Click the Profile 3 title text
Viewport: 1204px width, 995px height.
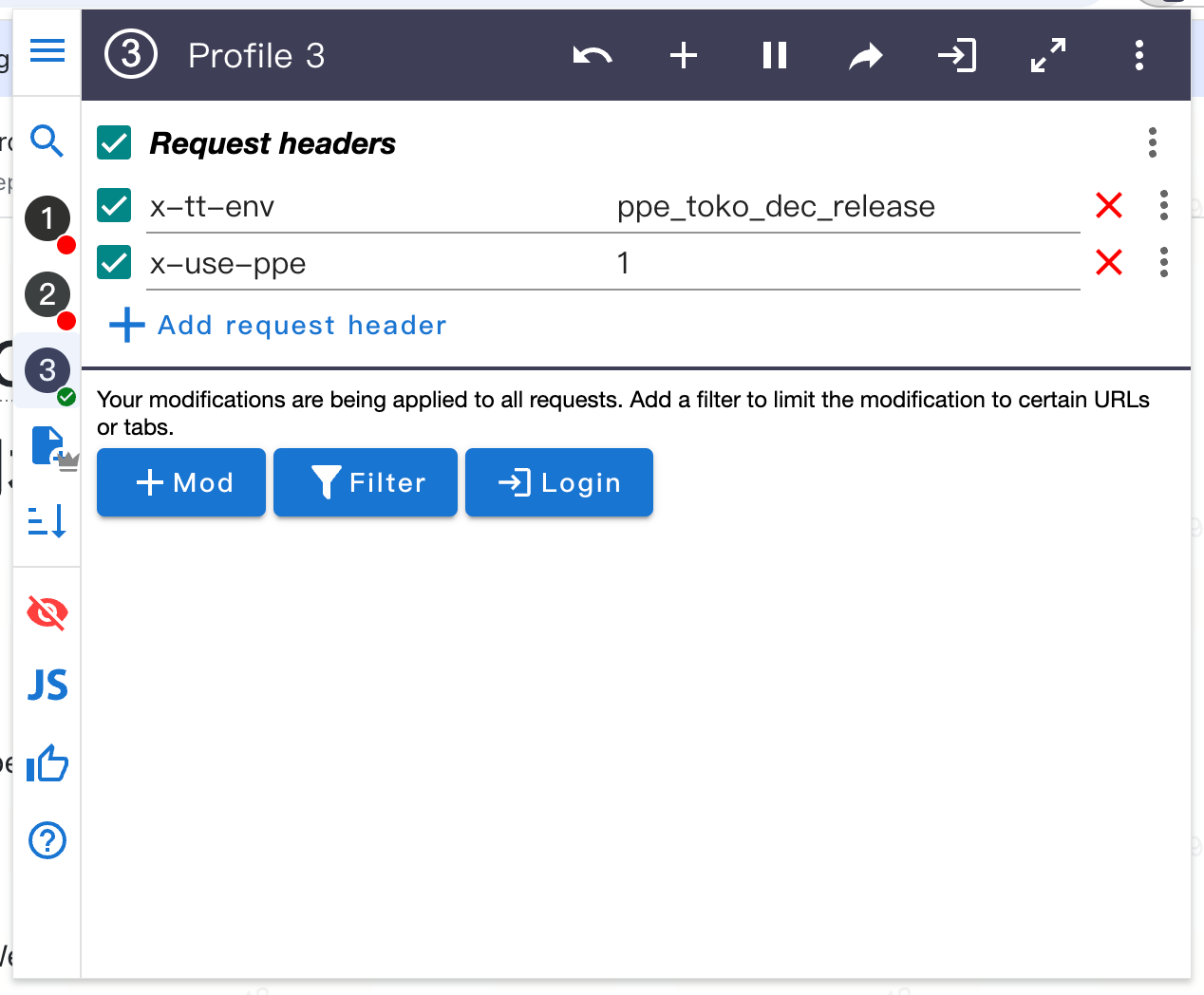coord(256,56)
